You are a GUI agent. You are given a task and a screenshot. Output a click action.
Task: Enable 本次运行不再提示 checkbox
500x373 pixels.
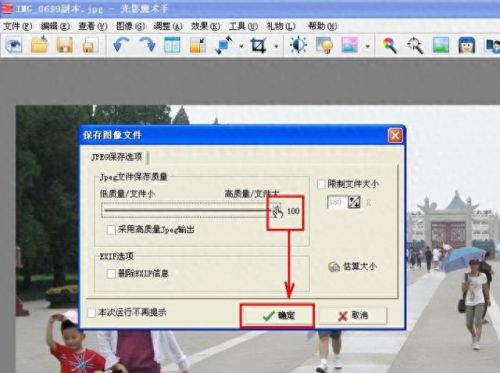[x=91, y=313]
